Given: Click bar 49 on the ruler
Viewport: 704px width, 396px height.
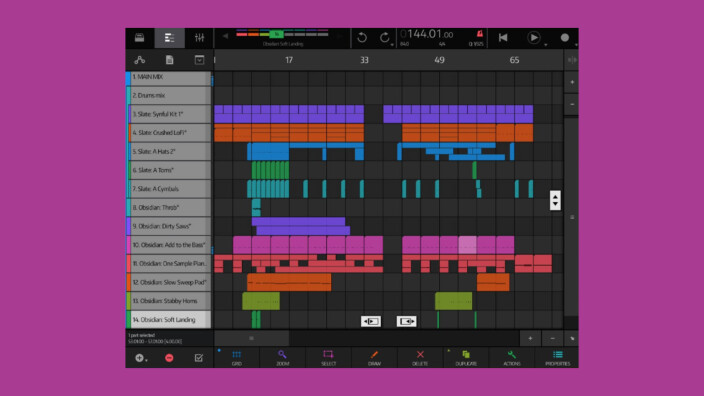Looking at the screenshot, I should [439, 60].
